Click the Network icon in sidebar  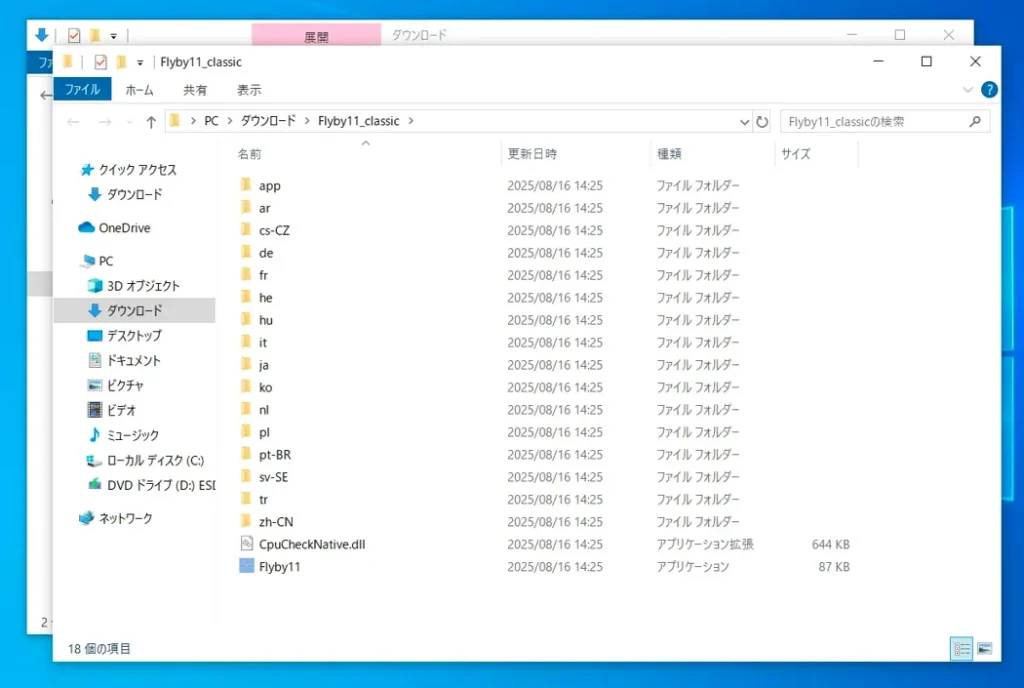86,518
